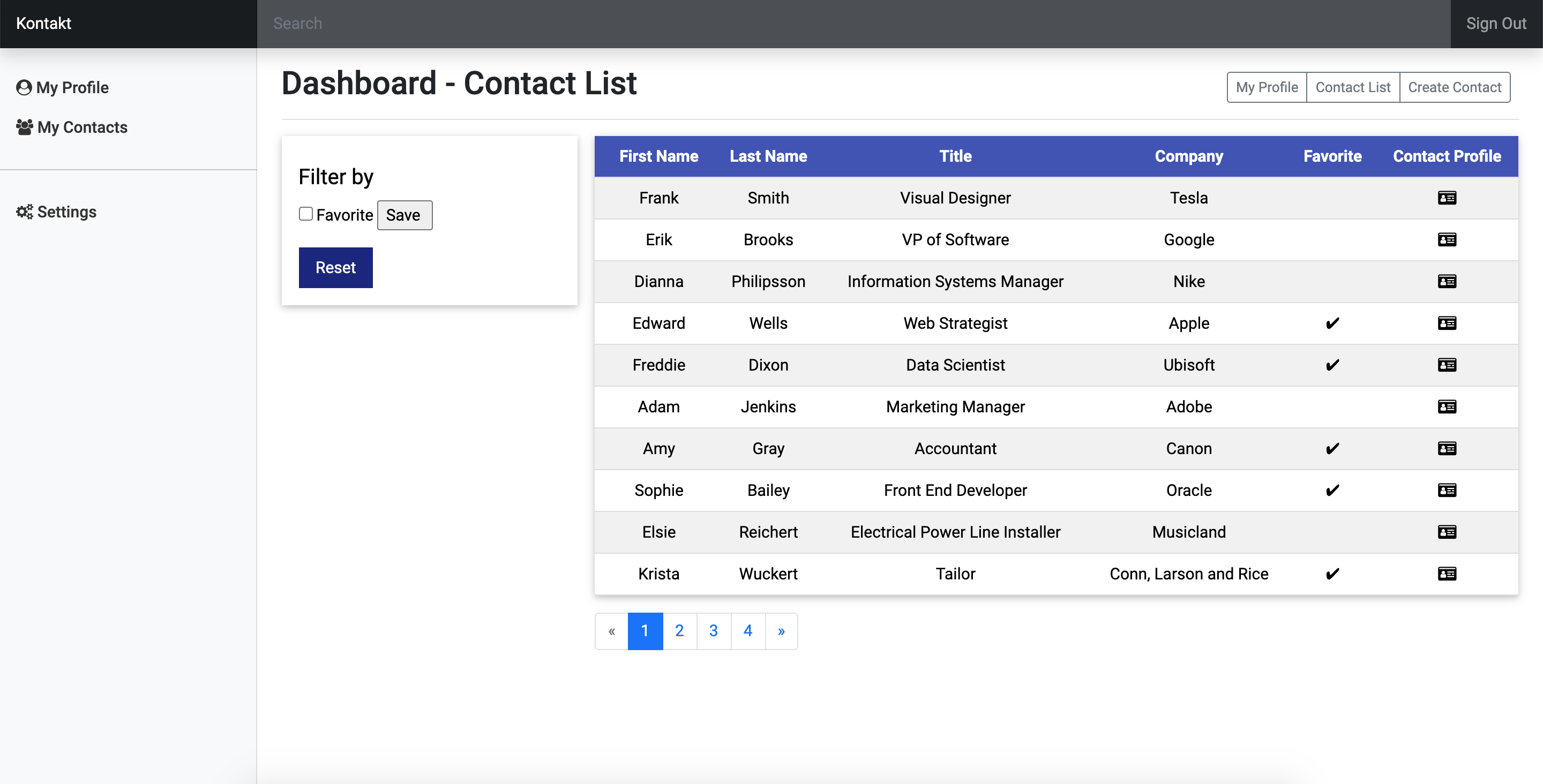Open Edward Wells' profile card icon
This screenshot has width=1543, height=784.
(1447, 323)
